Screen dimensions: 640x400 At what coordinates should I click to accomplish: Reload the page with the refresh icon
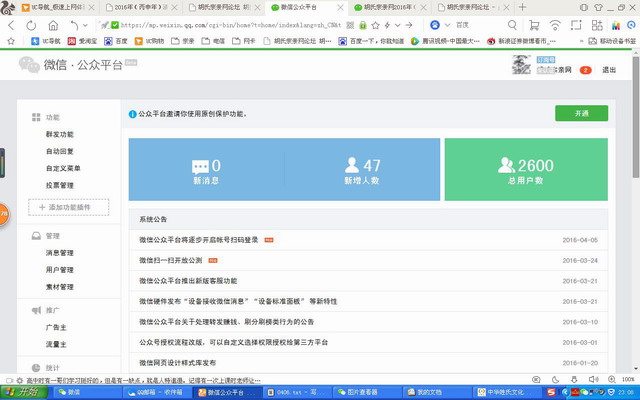(31, 25)
